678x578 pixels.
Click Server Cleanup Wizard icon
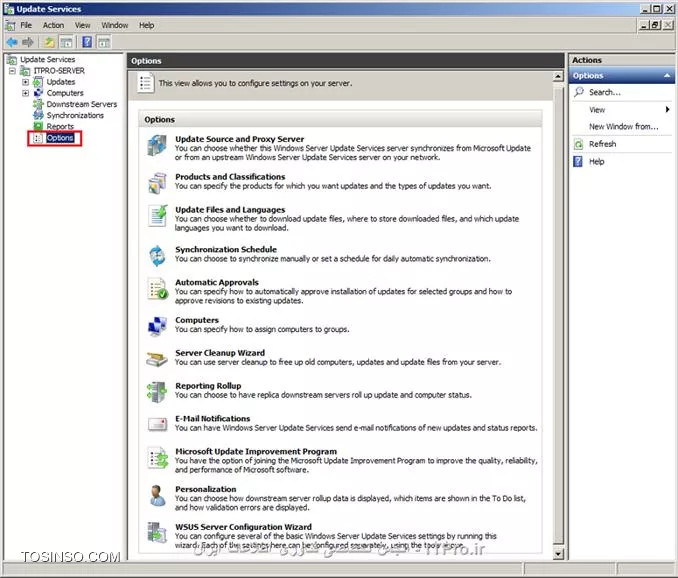click(x=157, y=359)
